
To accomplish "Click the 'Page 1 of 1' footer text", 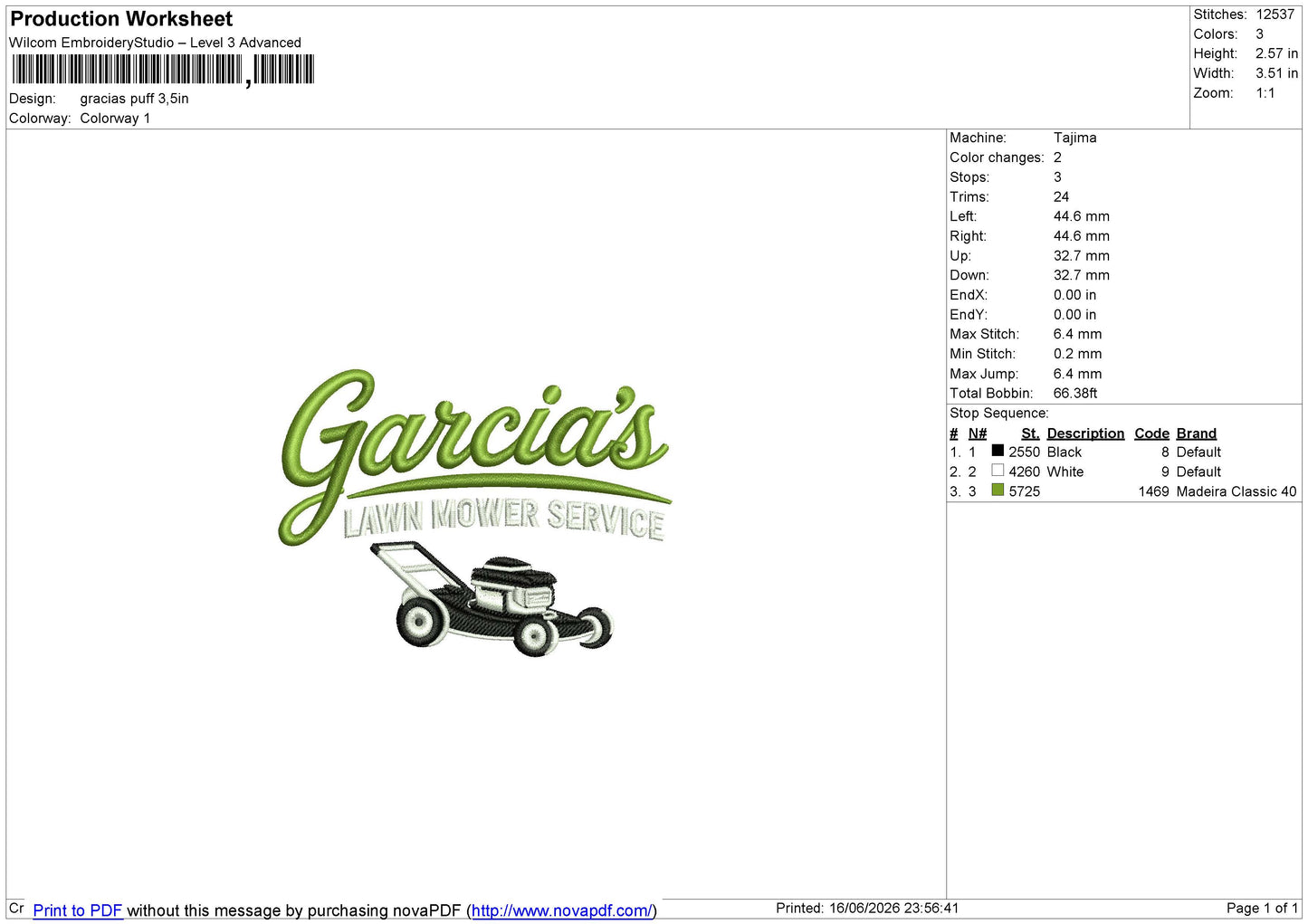I will click(x=1262, y=908).
